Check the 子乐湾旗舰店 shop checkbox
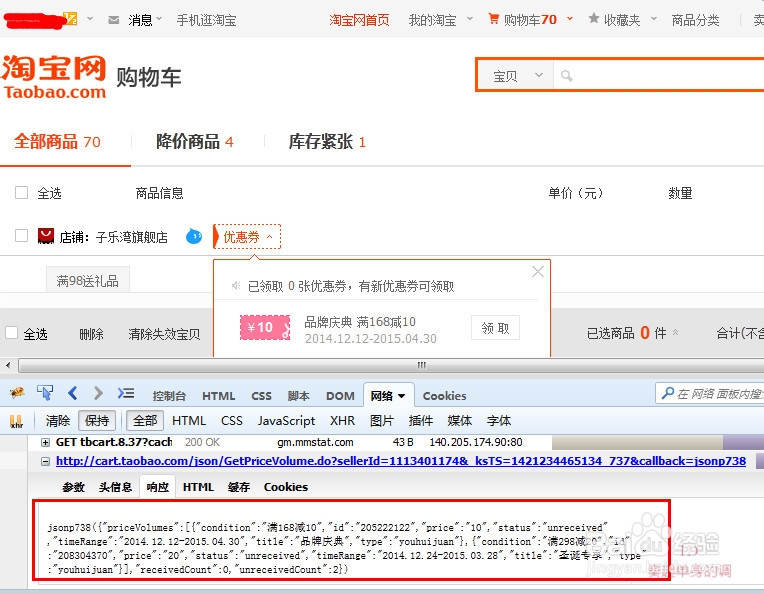The image size is (764, 594). [x=21, y=236]
